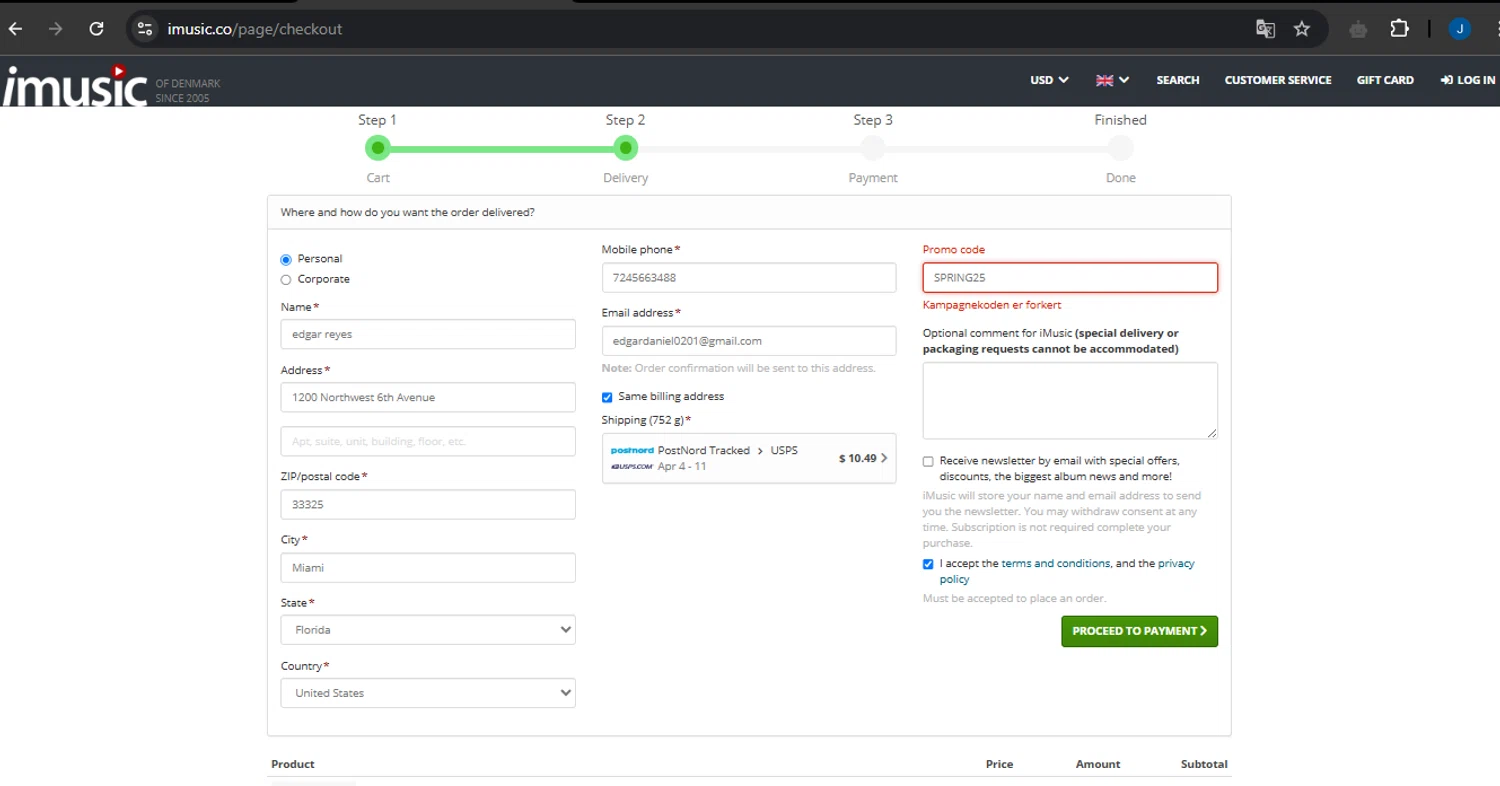Uncheck Same billing address
The width and height of the screenshot is (1500, 786).
(x=607, y=397)
